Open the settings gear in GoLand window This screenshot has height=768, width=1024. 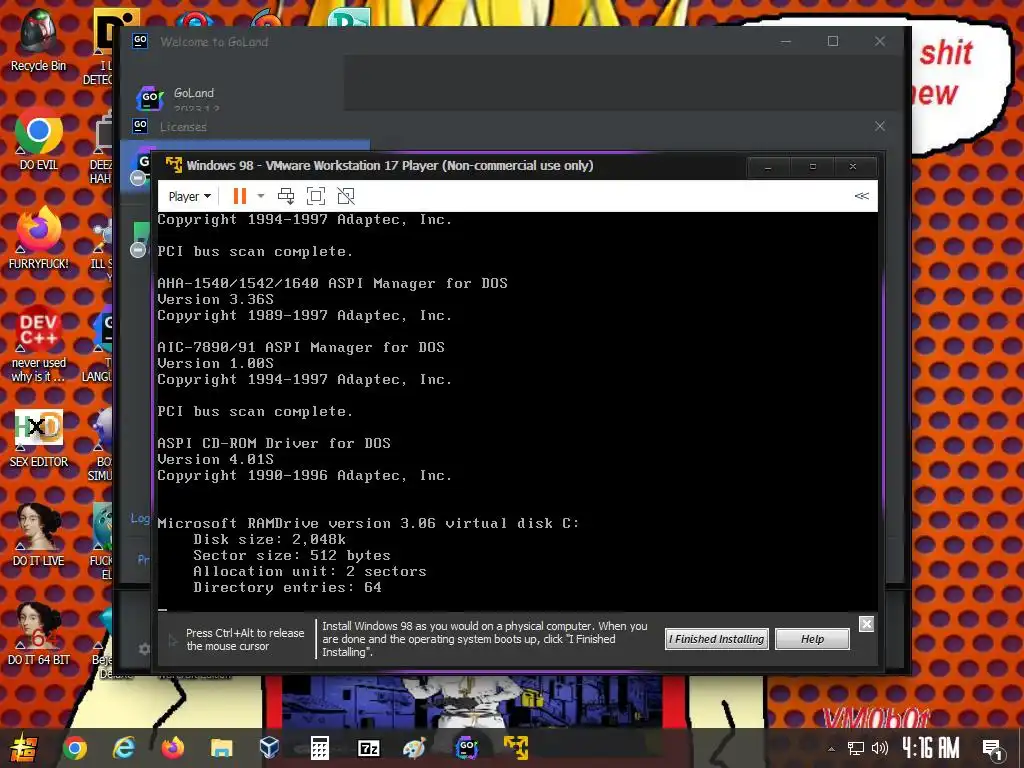point(144,649)
